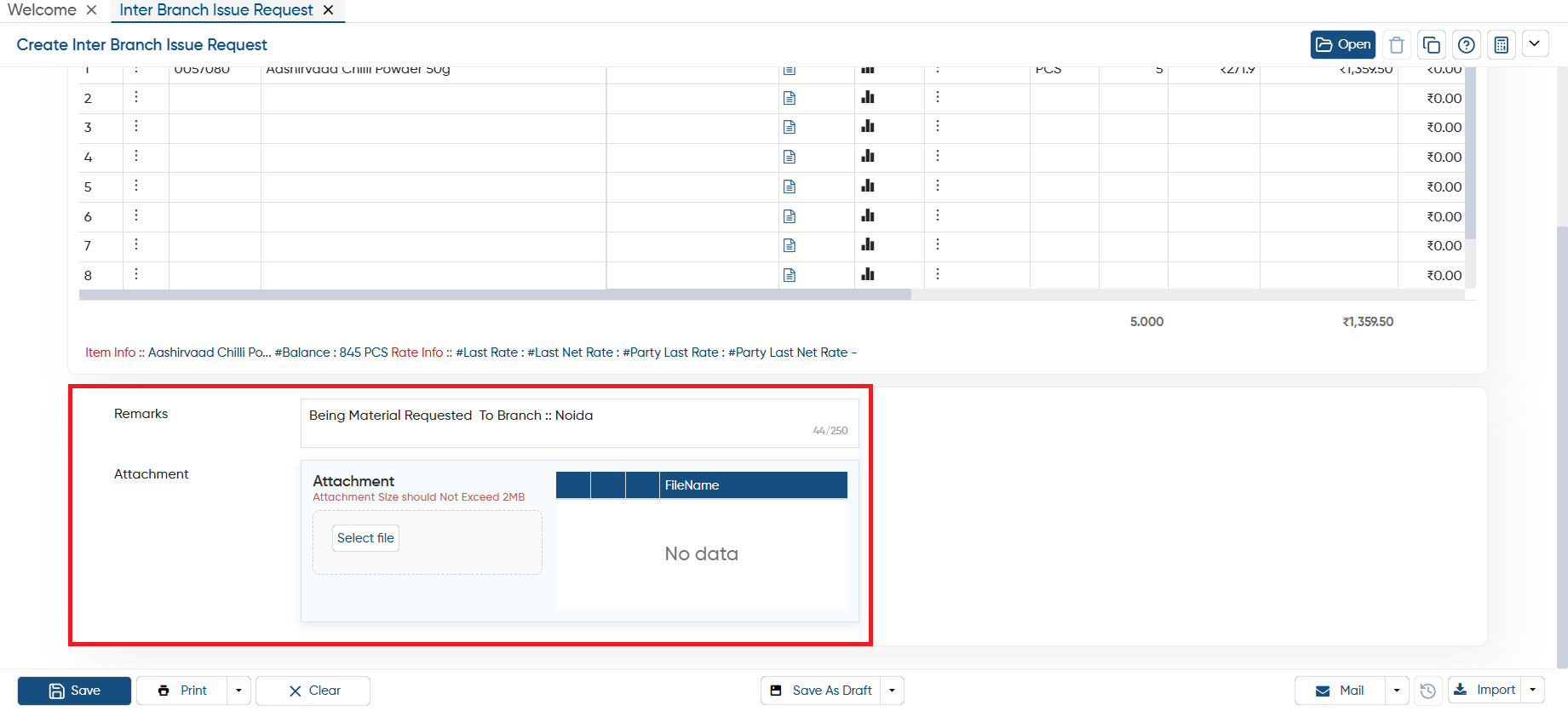Click the FileName column header
Screen dimensions: 1568x711
pyautogui.click(x=753, y=485)
